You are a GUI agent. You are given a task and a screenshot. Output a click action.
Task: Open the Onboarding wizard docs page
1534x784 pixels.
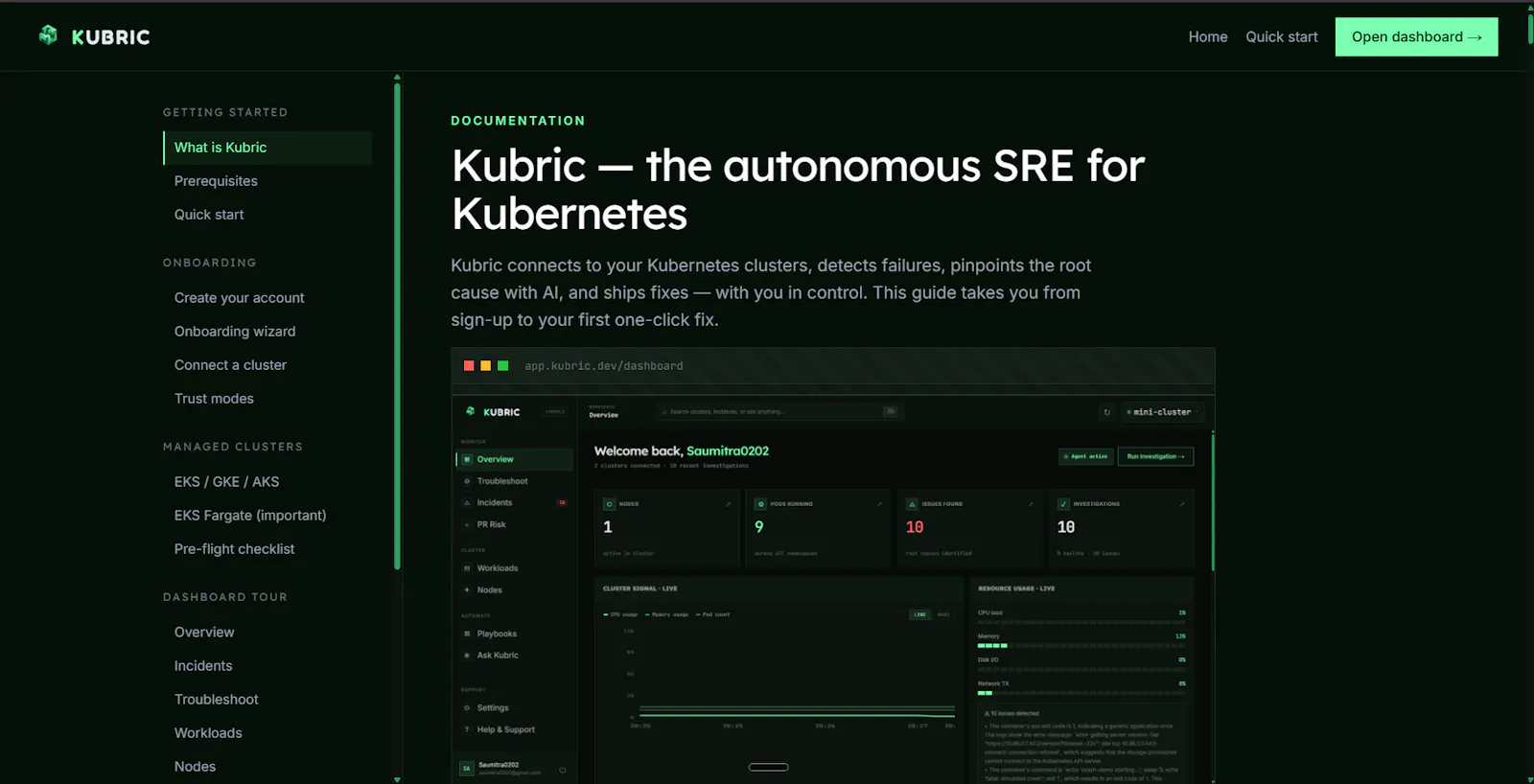[x=235, y=332]
